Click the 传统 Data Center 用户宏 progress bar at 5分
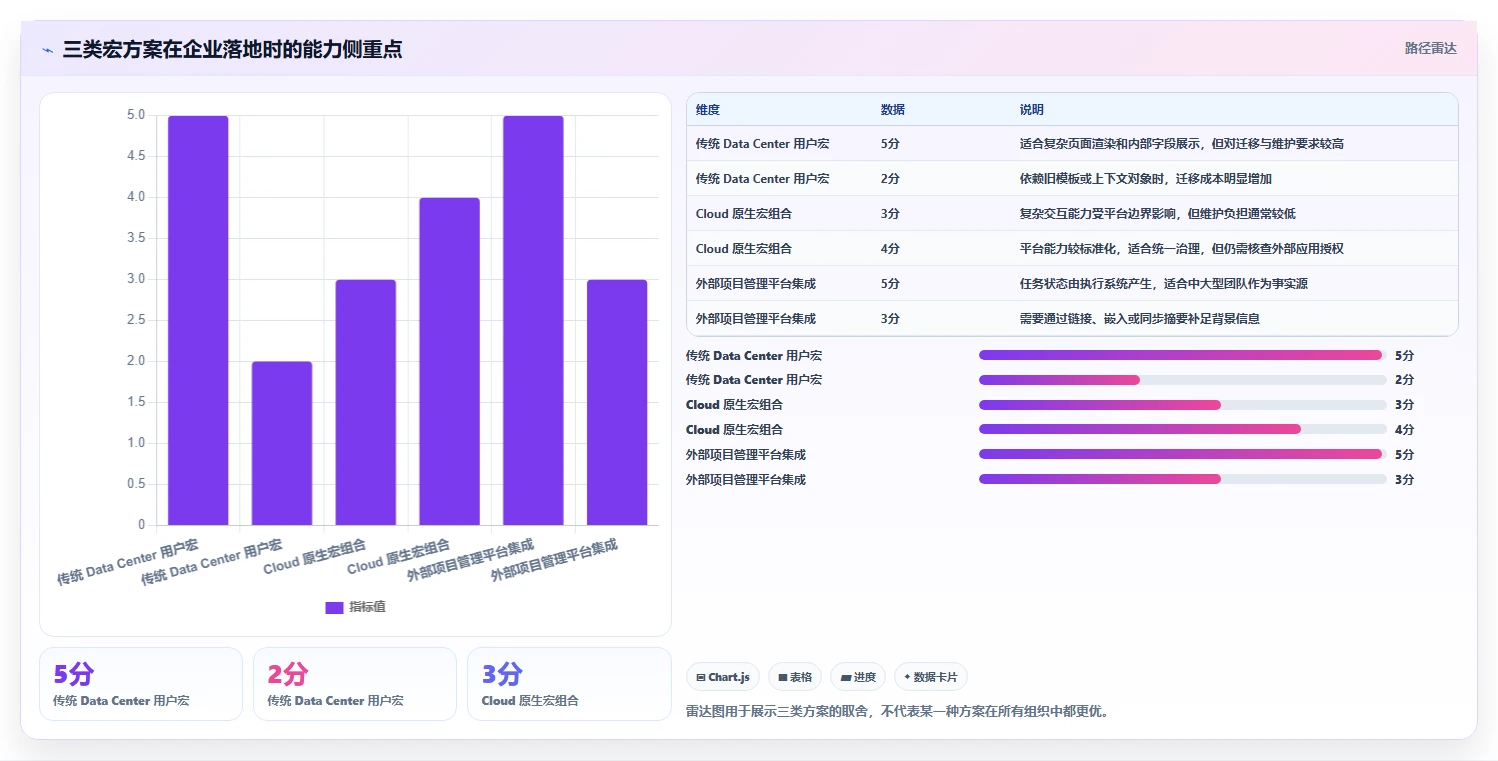Image resolution: width=1498 pixels, height=761 pixels. click(1183, 355)
